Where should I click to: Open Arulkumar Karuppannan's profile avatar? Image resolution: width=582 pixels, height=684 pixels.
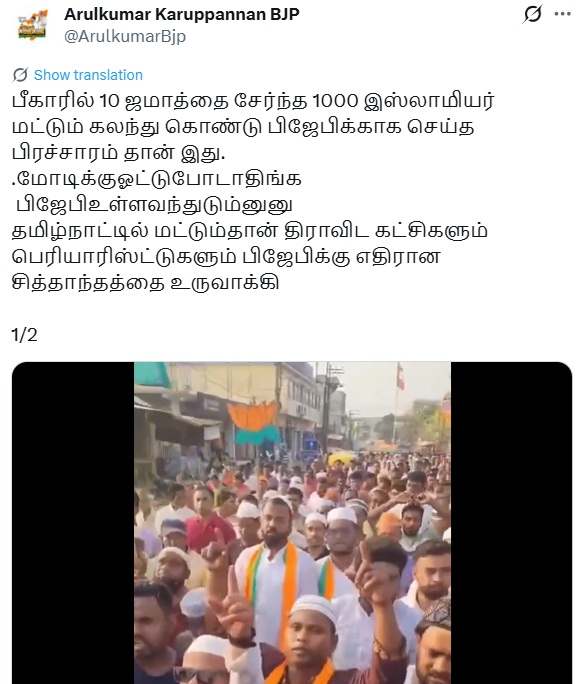coord(32,25)
